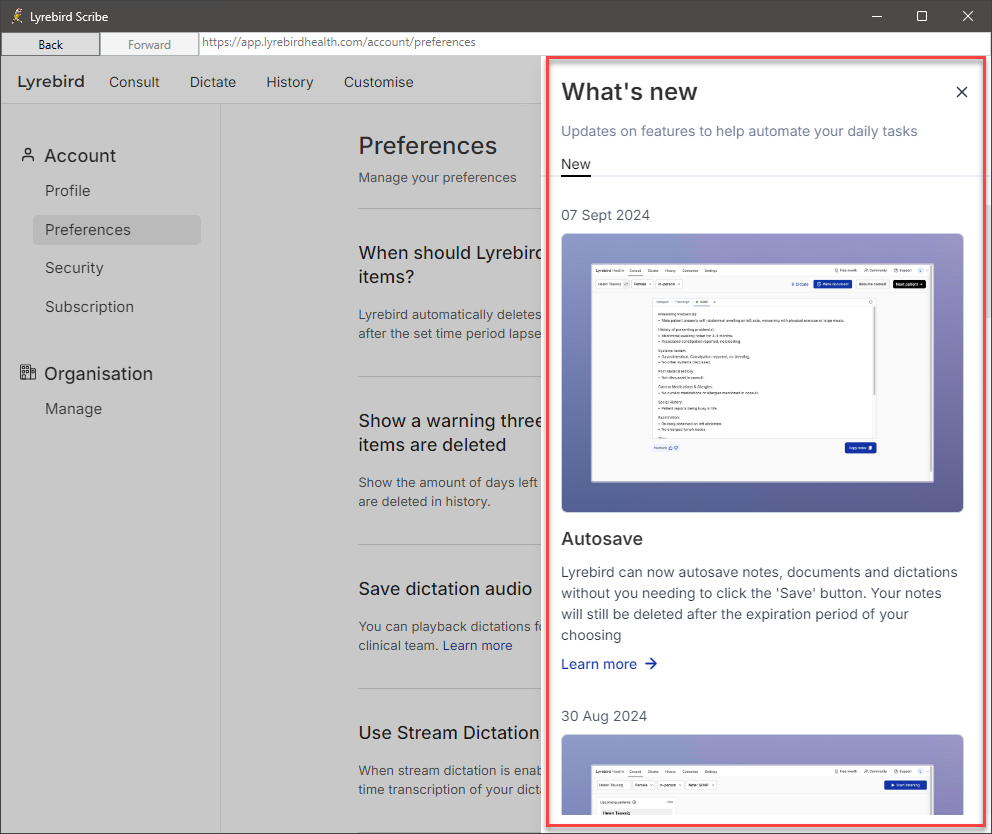Click the Lyrebird logo text
The image size is (992, 834).
(51, 82)
